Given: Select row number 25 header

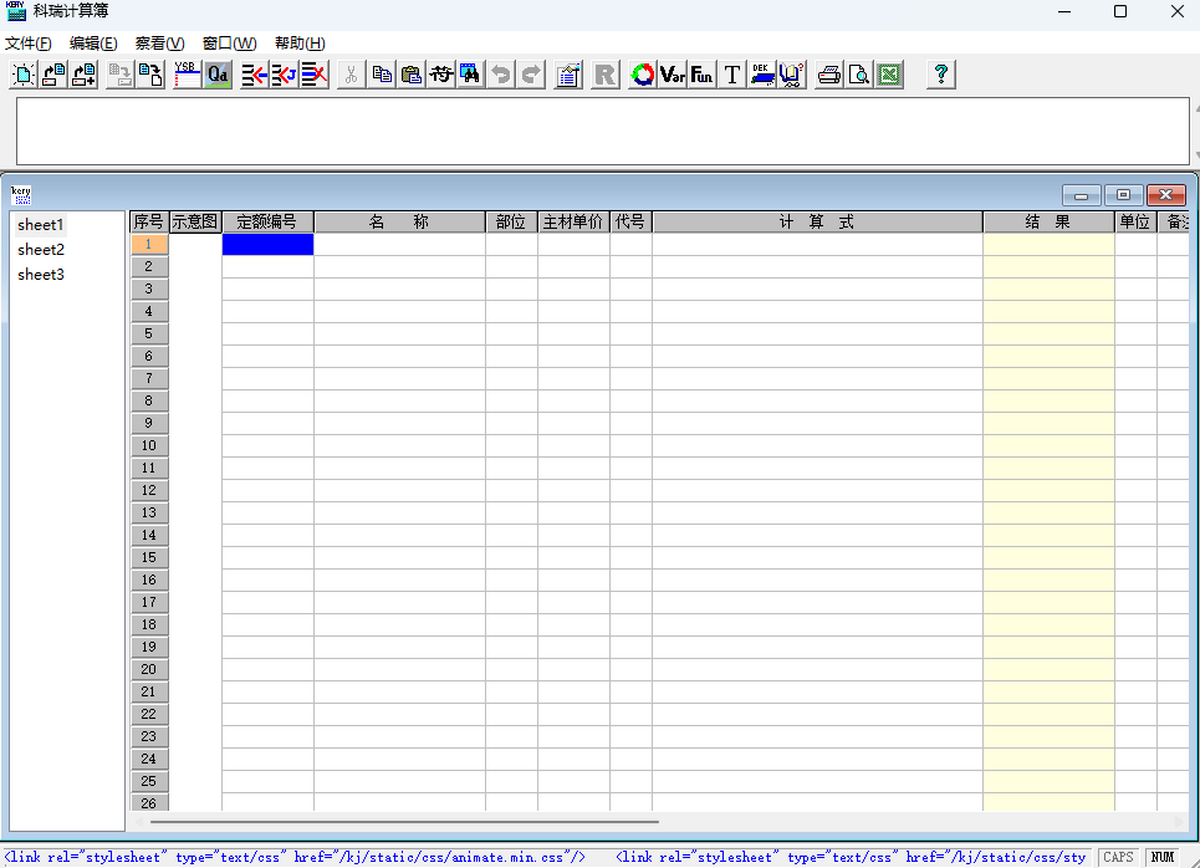Looking at the screenshot, I should click(x=149, y=782).
